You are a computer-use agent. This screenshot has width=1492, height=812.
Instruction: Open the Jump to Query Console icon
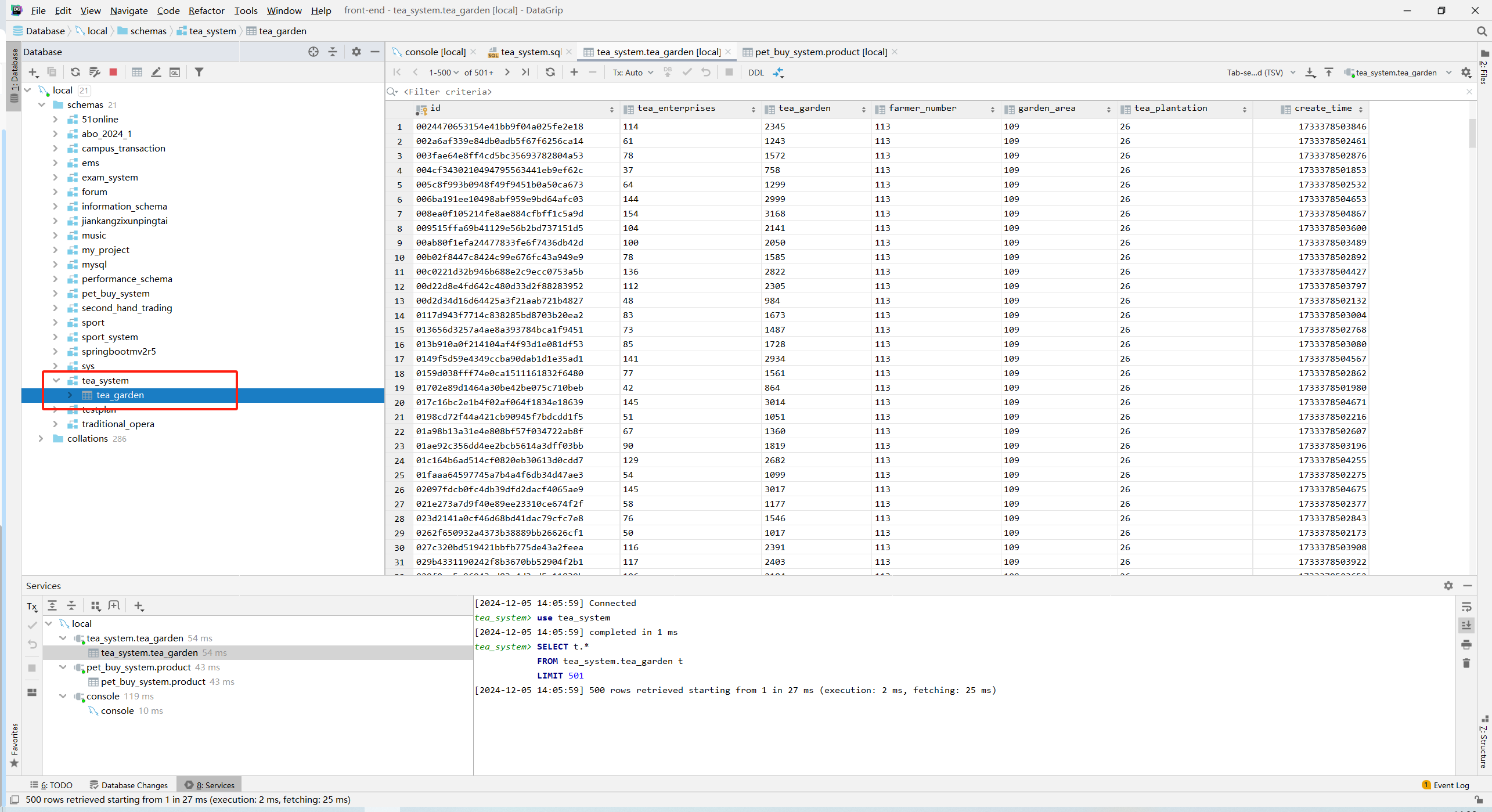tap(175, 72)
